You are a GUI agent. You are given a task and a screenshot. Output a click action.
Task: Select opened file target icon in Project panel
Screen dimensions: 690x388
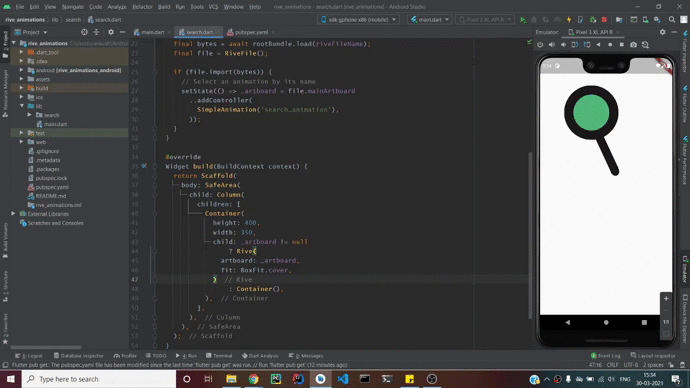84,32
